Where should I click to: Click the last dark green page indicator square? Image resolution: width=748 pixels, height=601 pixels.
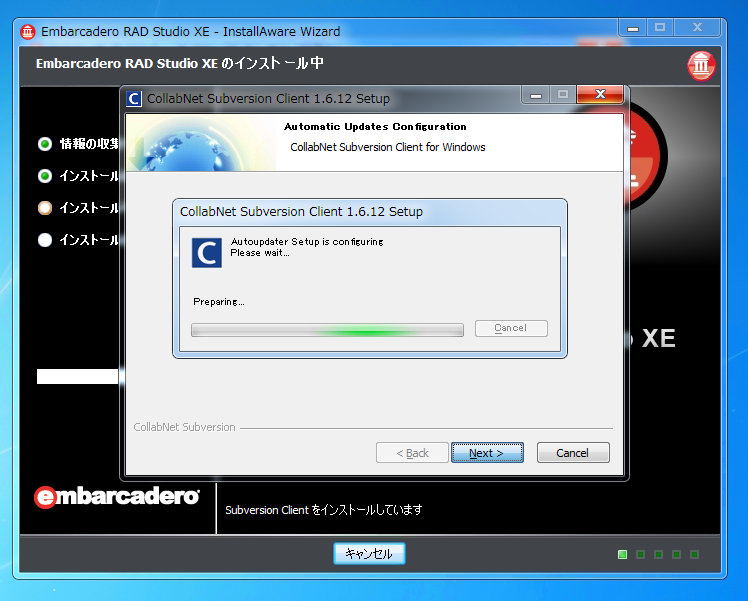[695, 554]
